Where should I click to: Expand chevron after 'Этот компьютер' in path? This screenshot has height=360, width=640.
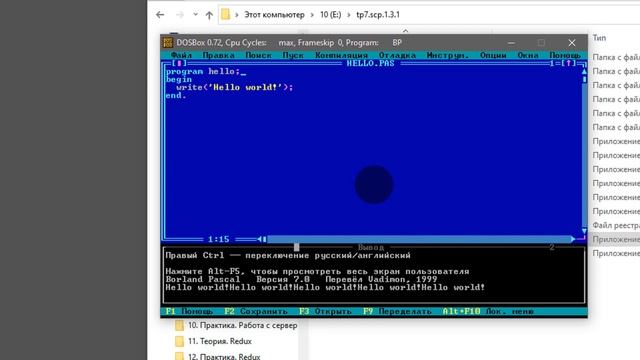click(312, 15)
